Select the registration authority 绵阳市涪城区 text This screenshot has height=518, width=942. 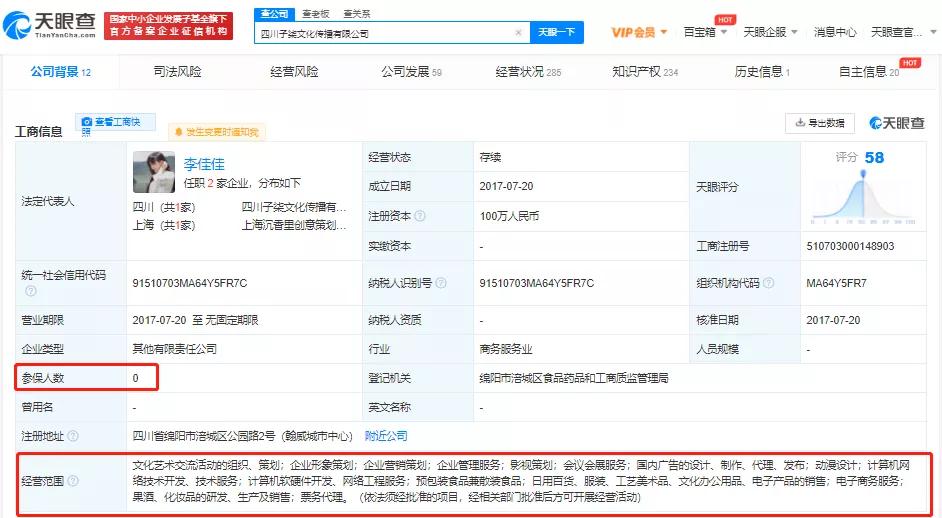574,378
